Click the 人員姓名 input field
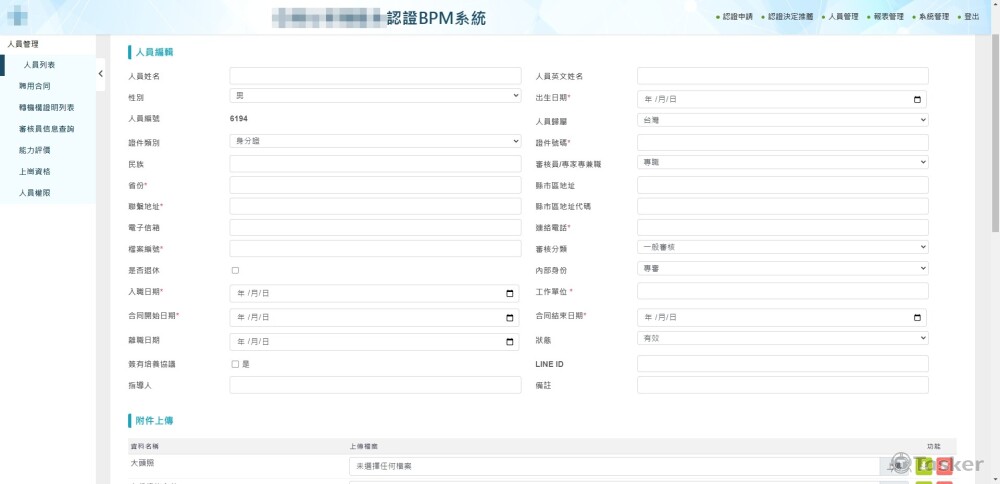Viewport: 1000px width, 484px height. (375, 76)
